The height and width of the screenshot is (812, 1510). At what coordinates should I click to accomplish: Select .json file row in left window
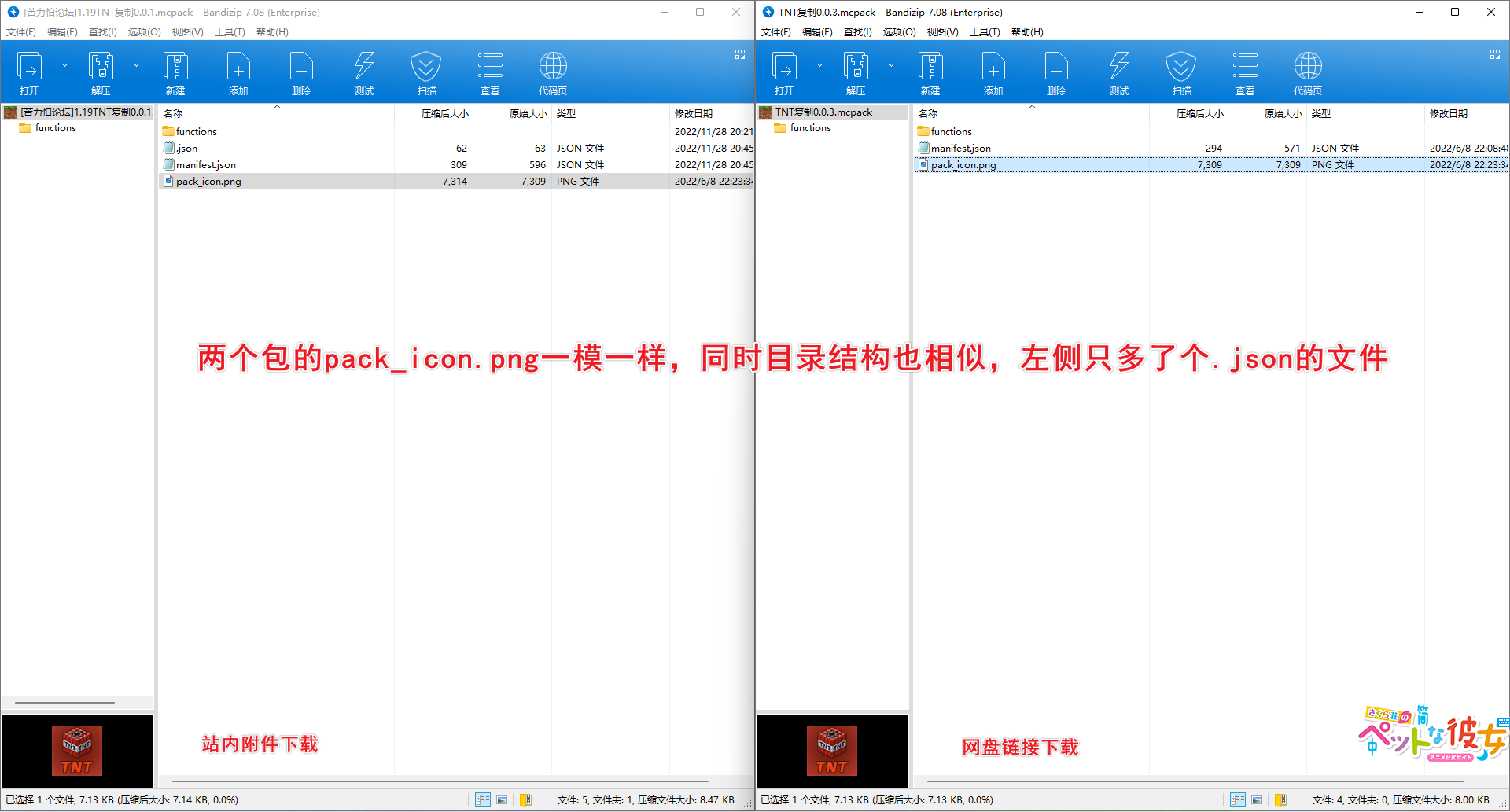[456, 149]
